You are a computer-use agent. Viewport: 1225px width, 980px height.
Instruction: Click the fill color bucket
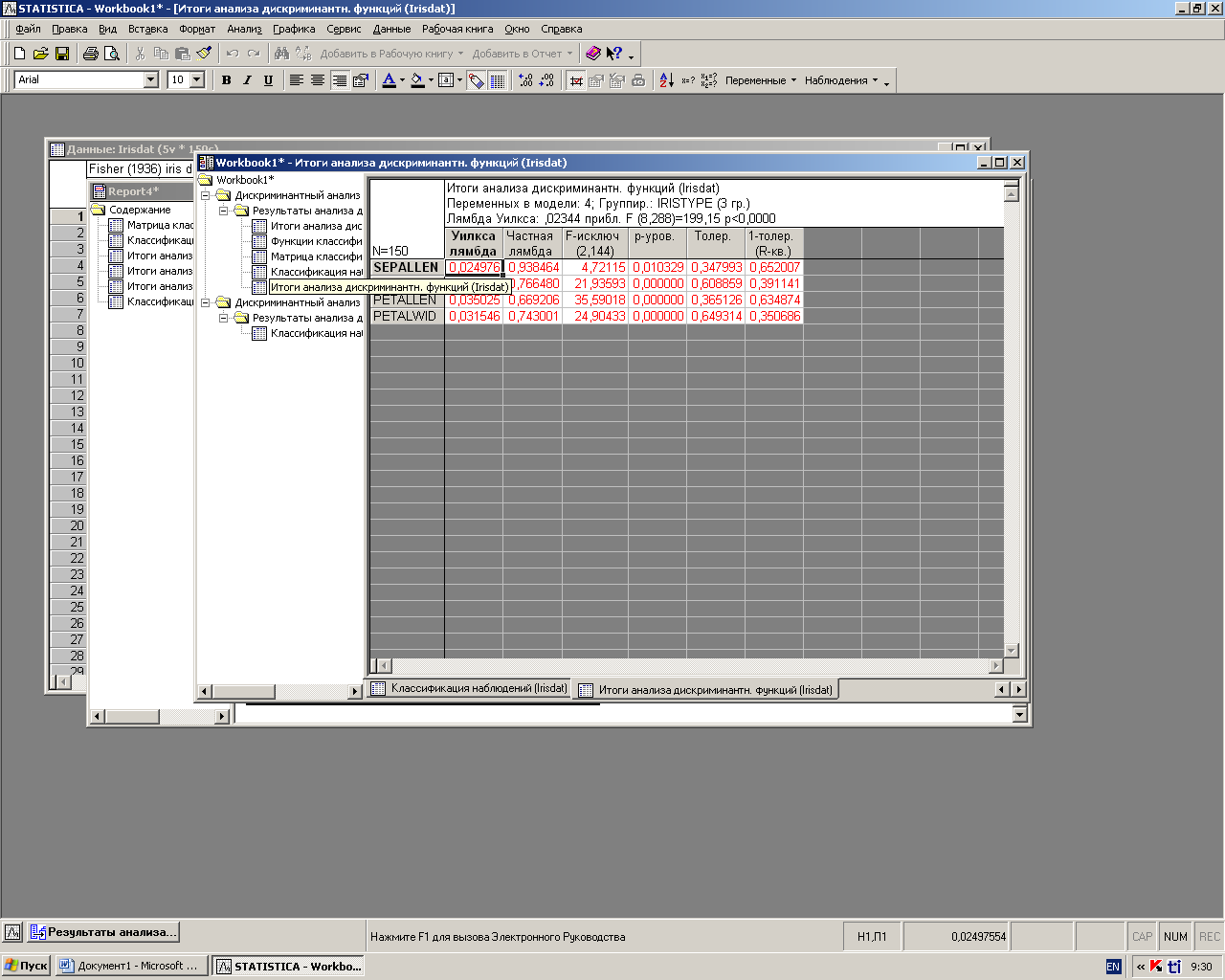click(x=417, y=80)
